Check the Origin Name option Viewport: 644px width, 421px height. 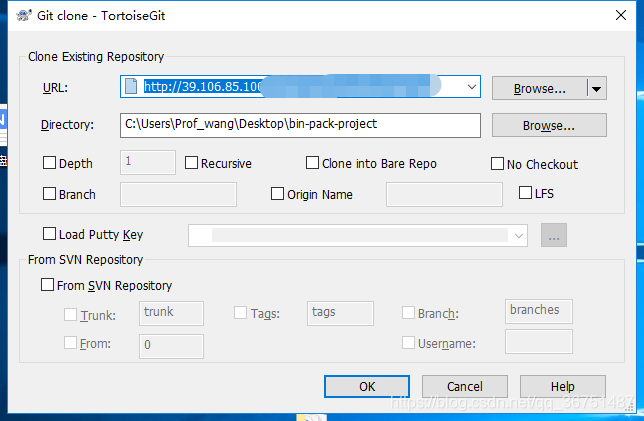[x=277, y=193]
